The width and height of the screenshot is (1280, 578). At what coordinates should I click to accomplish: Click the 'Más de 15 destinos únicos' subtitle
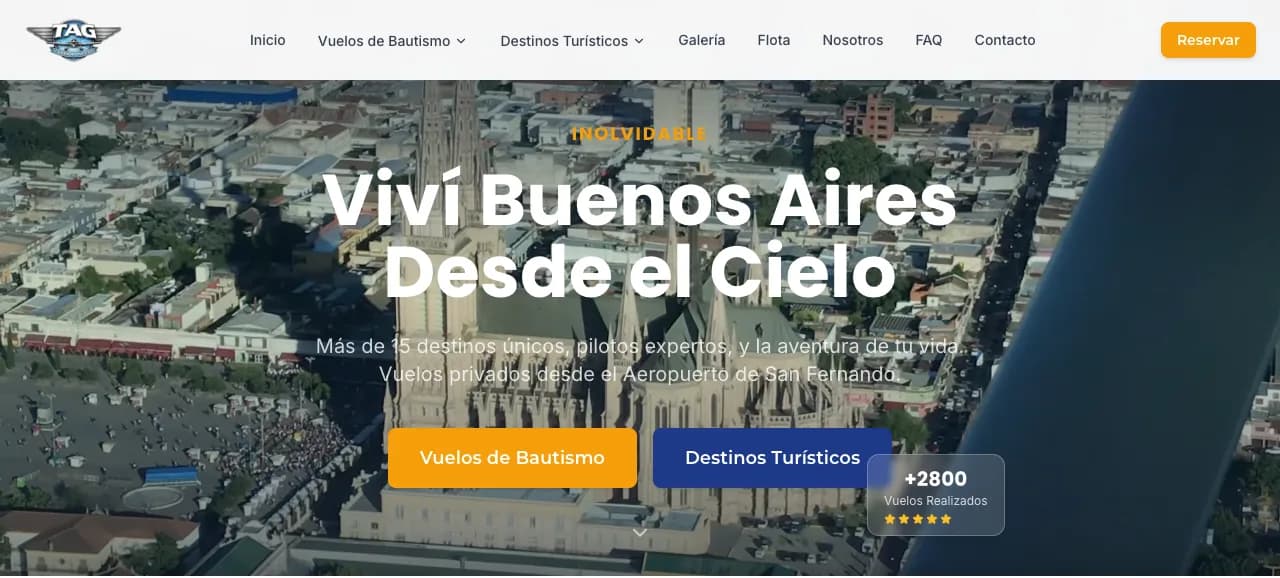pos(640,360)
